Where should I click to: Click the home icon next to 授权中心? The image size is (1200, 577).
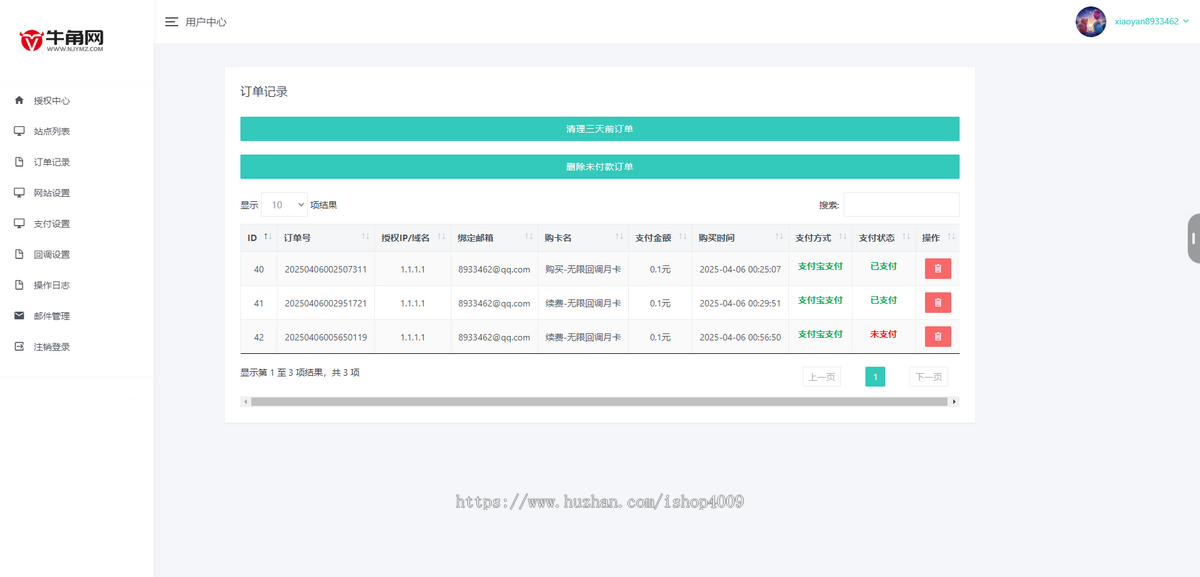click(x=19, y=100)
